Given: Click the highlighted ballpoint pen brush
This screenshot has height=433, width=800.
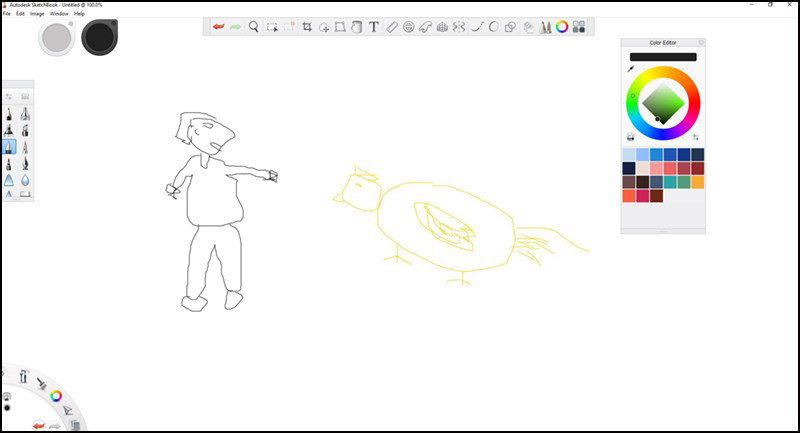Looking at the screenshot, I should click(9, 147).
